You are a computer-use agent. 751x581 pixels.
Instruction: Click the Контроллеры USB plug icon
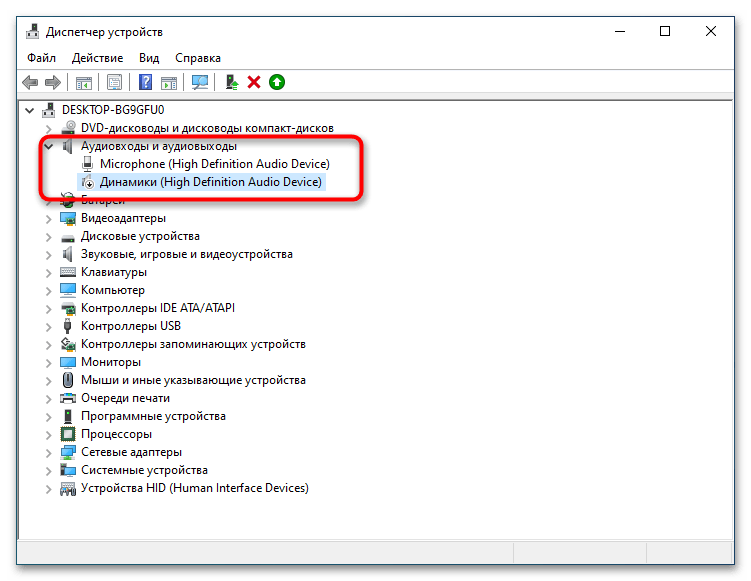68,326
